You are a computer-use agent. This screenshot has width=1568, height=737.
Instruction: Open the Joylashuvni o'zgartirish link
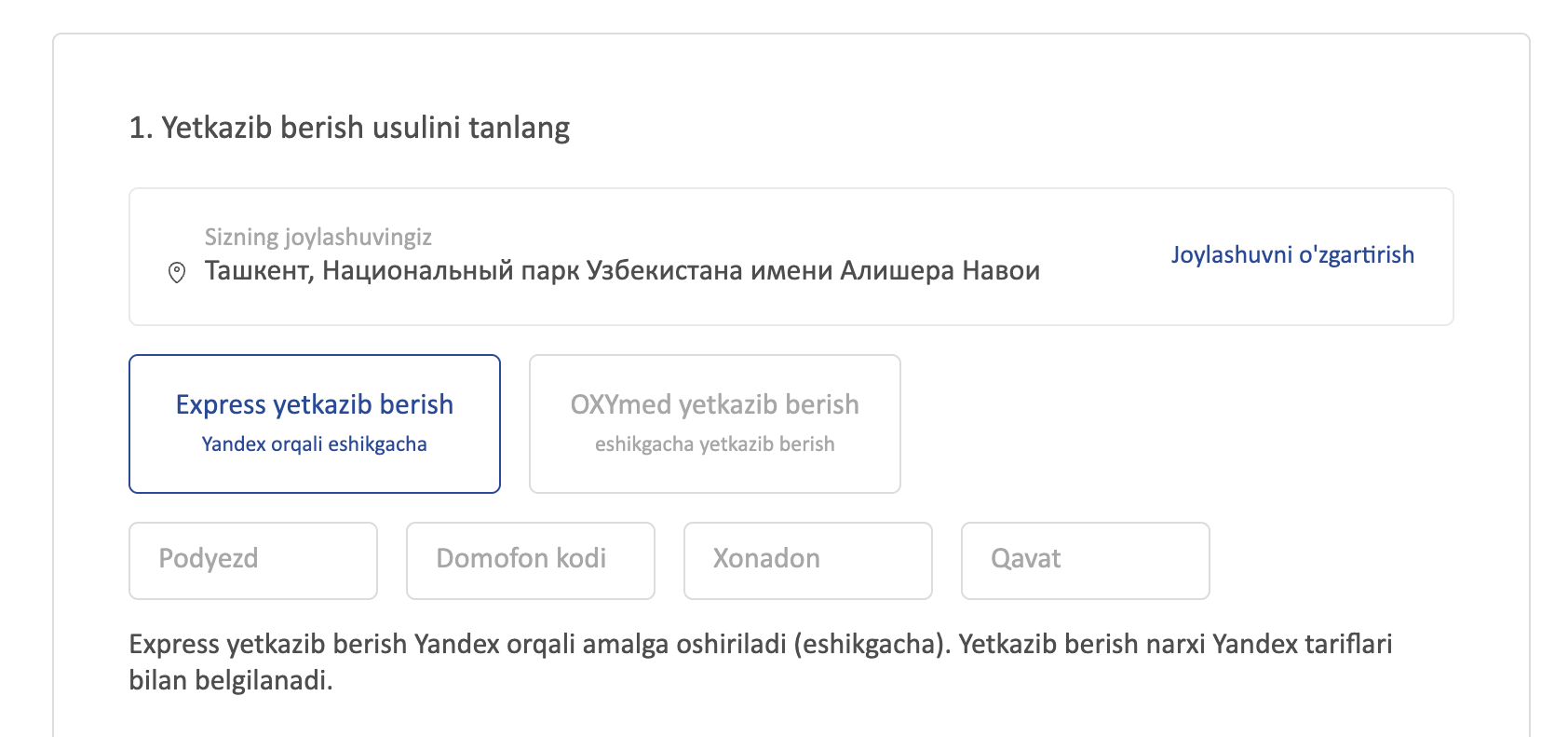(1291, 255)
